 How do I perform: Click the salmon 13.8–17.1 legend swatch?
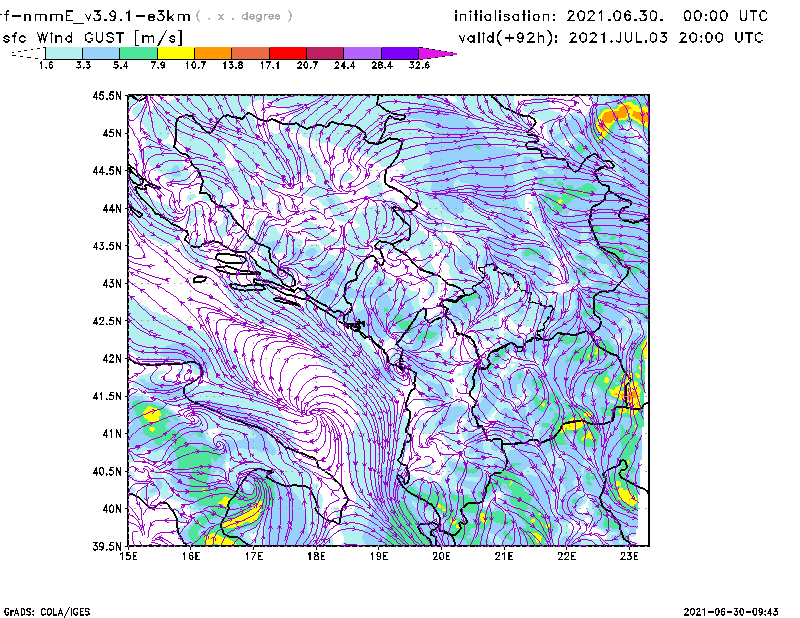pos(251,53)
